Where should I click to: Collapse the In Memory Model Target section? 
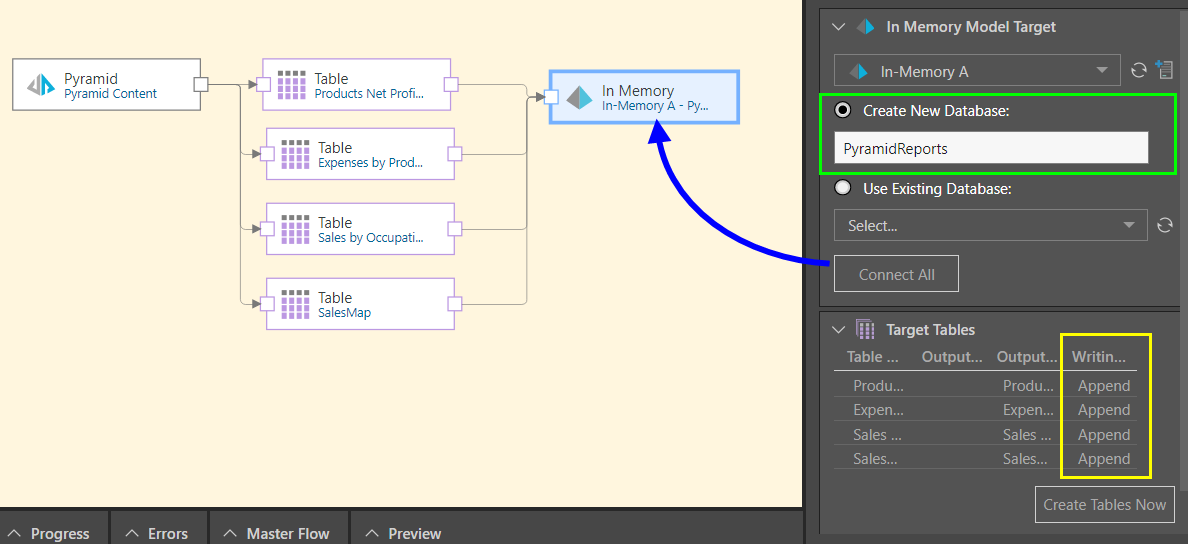(838, 27)
